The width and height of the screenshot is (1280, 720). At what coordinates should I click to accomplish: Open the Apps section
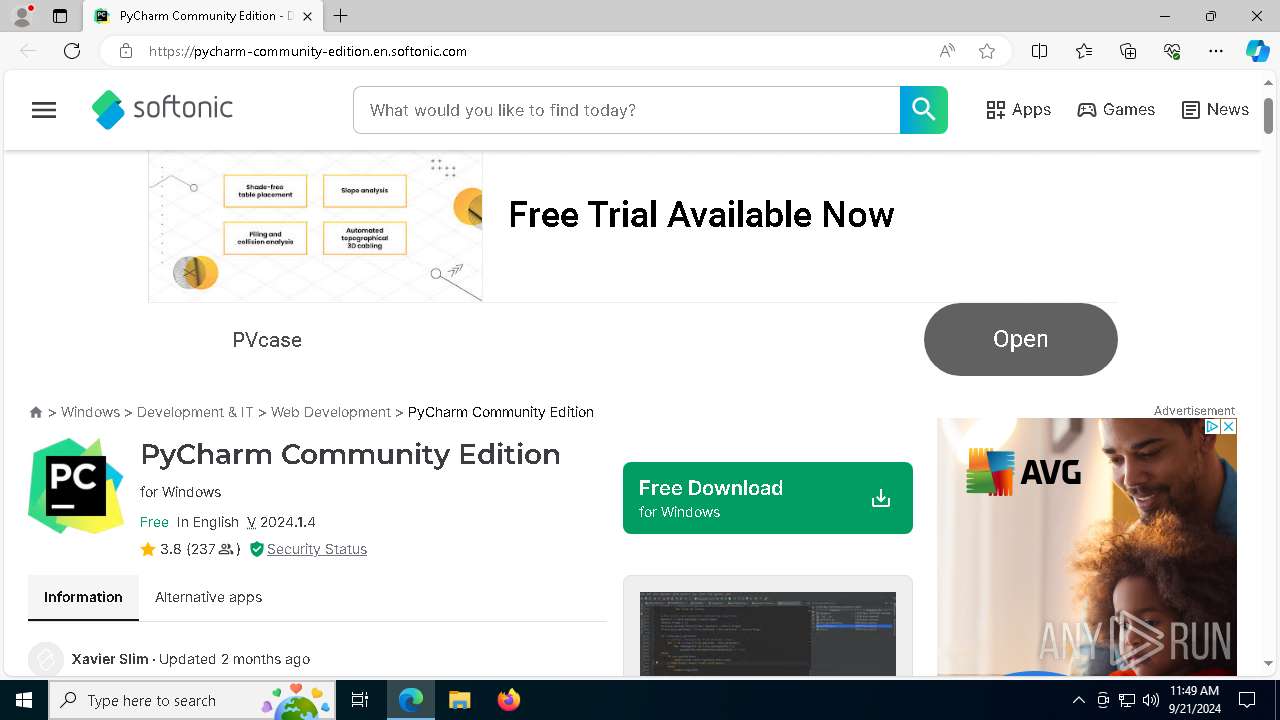(1018, 110)
